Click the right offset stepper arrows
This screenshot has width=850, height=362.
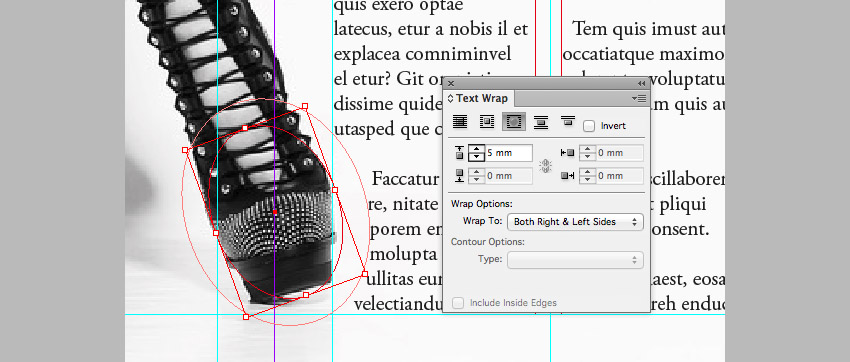[588, 176]
